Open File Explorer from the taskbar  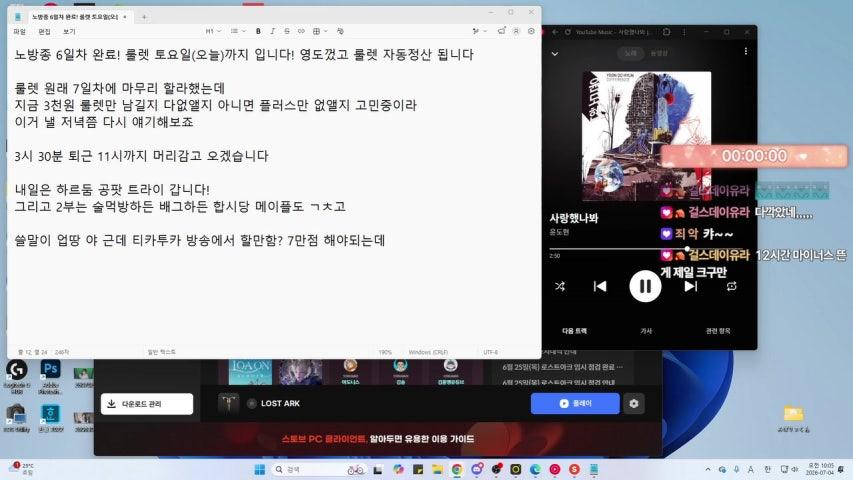pyautogui.click(x=437, y=469)
